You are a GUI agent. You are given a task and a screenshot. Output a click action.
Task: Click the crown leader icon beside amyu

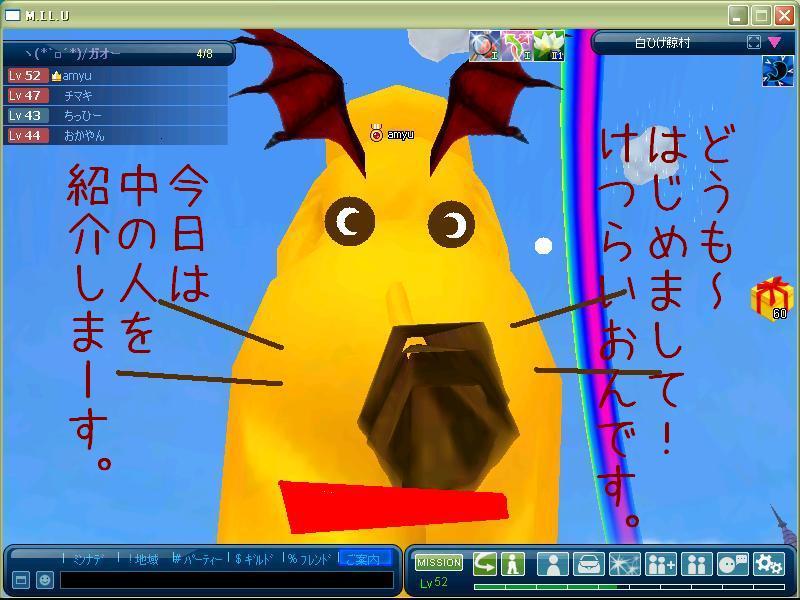pos(56,76)
